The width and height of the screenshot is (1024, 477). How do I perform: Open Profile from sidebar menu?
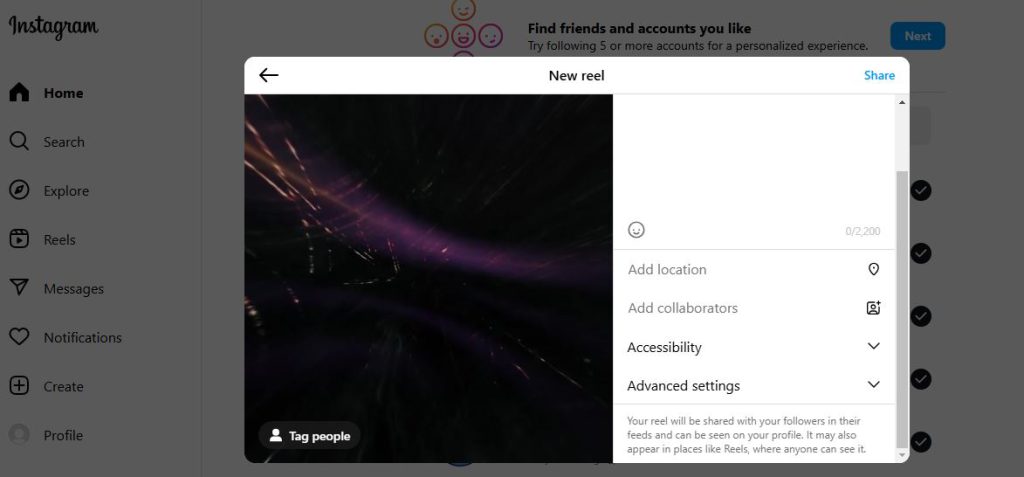coord(62,435)
